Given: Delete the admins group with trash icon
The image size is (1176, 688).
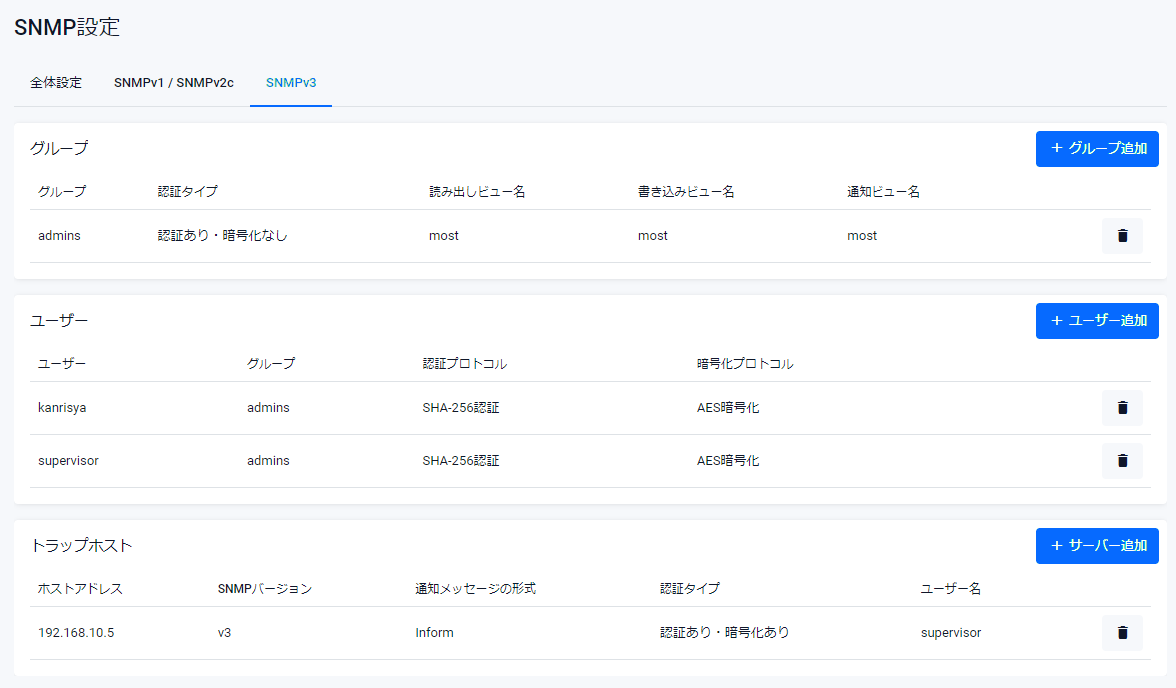Looking at the screenshot, I should tap(1121, 236).
